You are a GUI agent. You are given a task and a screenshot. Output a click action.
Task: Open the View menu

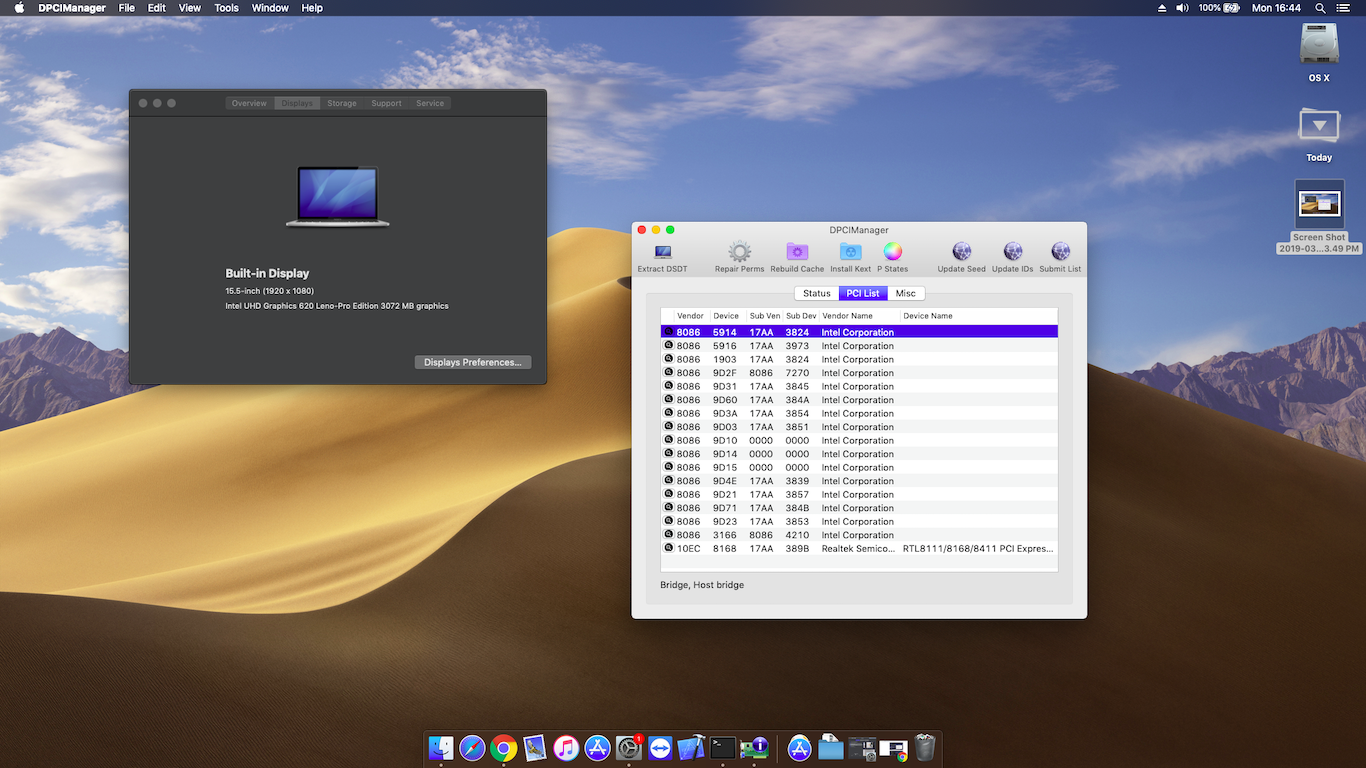click(x=190, y=8)
